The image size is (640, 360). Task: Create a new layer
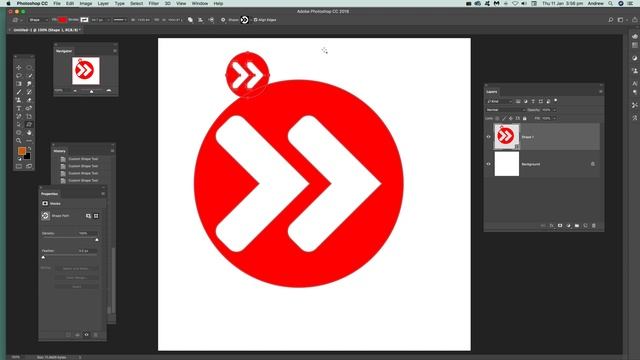585,225
